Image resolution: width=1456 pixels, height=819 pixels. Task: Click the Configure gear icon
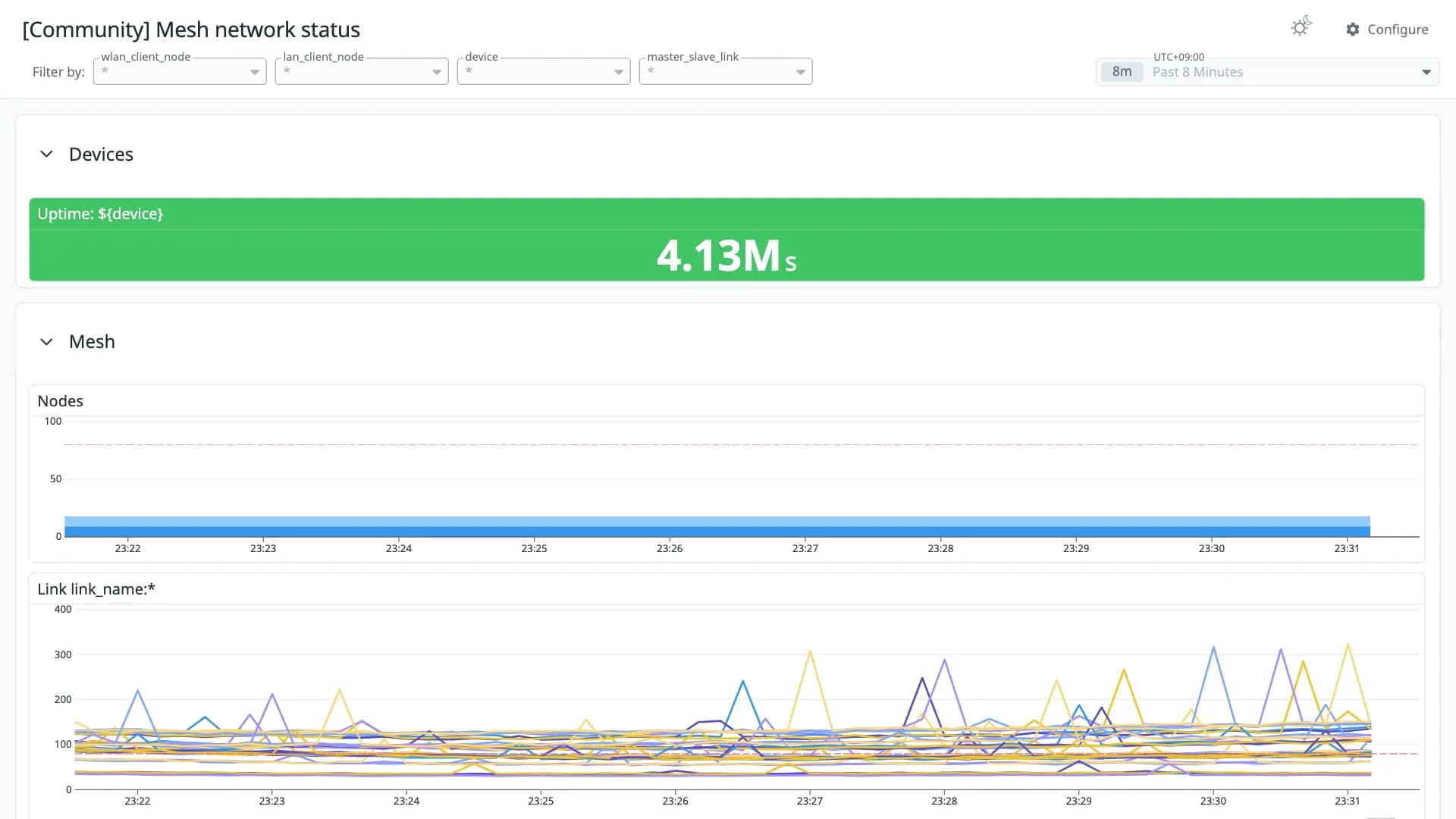[1353, 30]
